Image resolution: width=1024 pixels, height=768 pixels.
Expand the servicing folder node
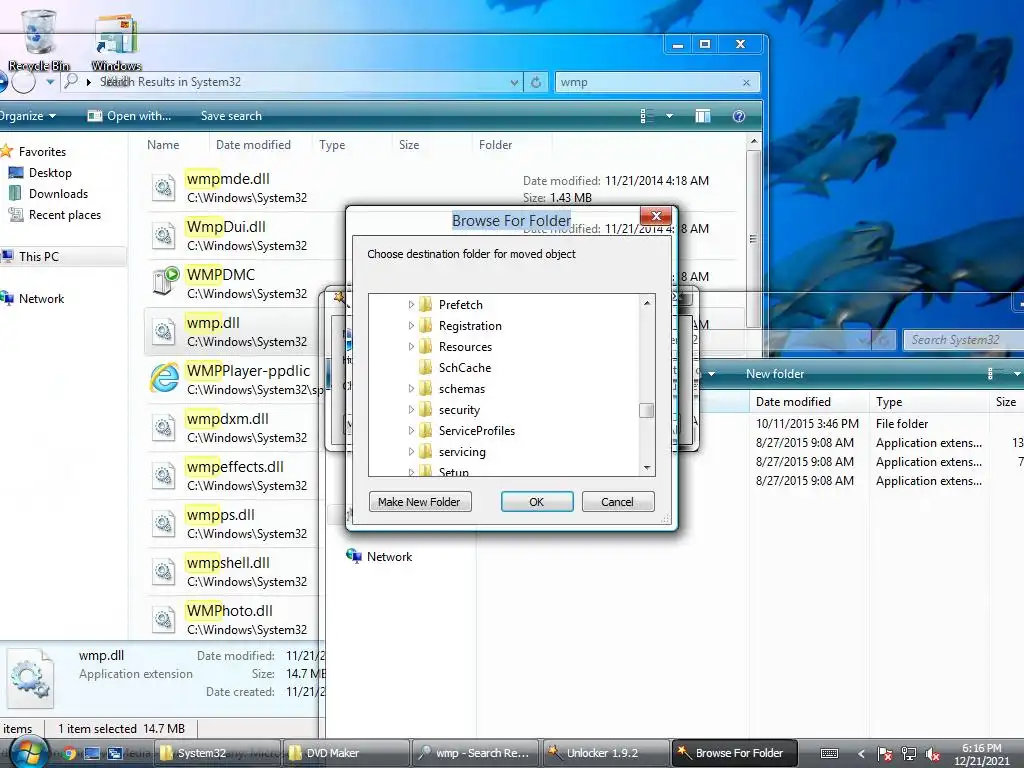click(411, 452)
